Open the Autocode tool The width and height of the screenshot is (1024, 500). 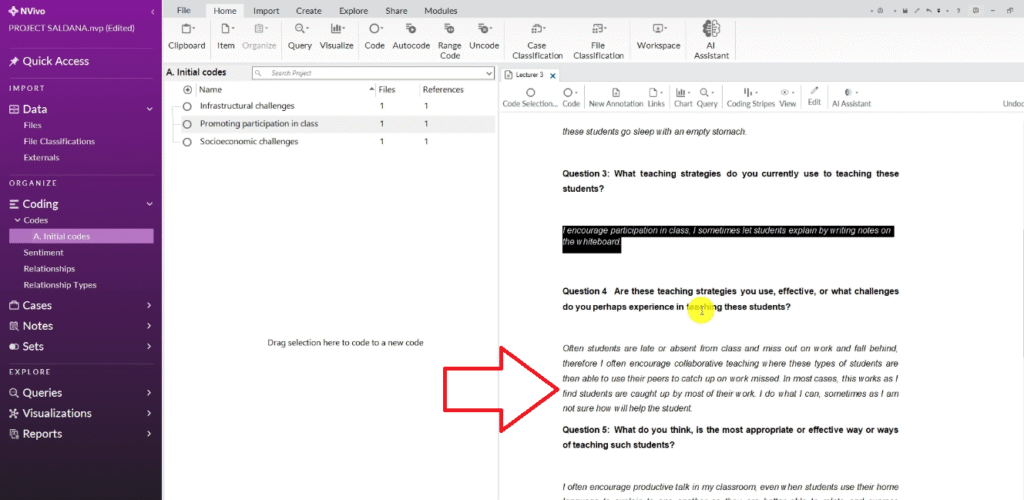410,30
